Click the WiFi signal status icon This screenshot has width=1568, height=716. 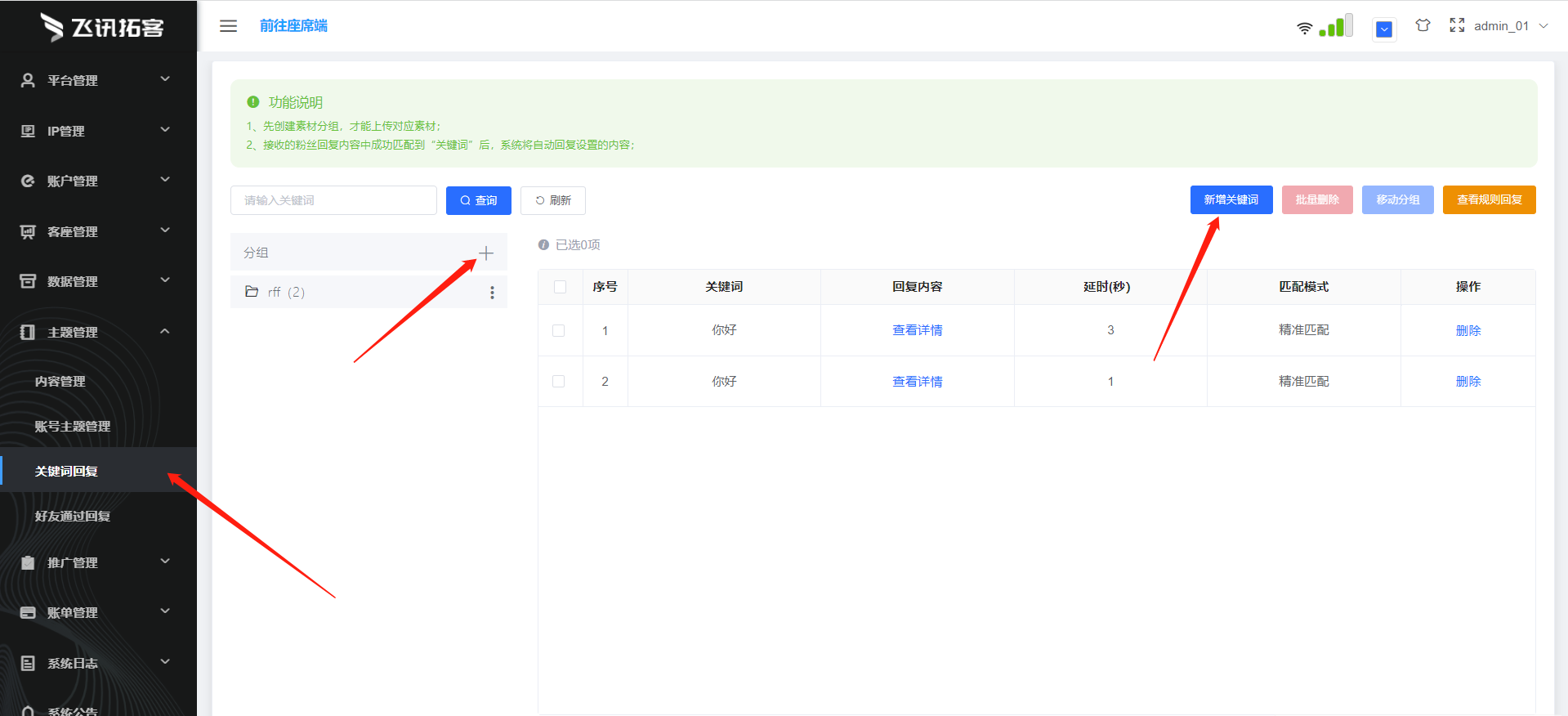click(x=1305, y=29)
